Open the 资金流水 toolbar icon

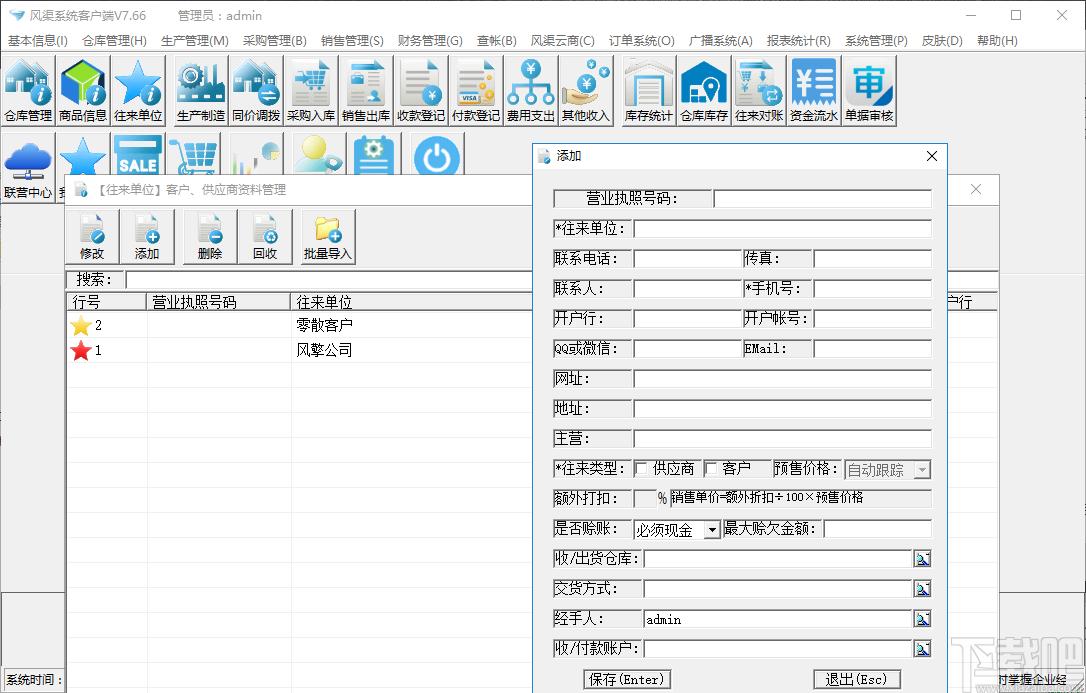point(814,91)
